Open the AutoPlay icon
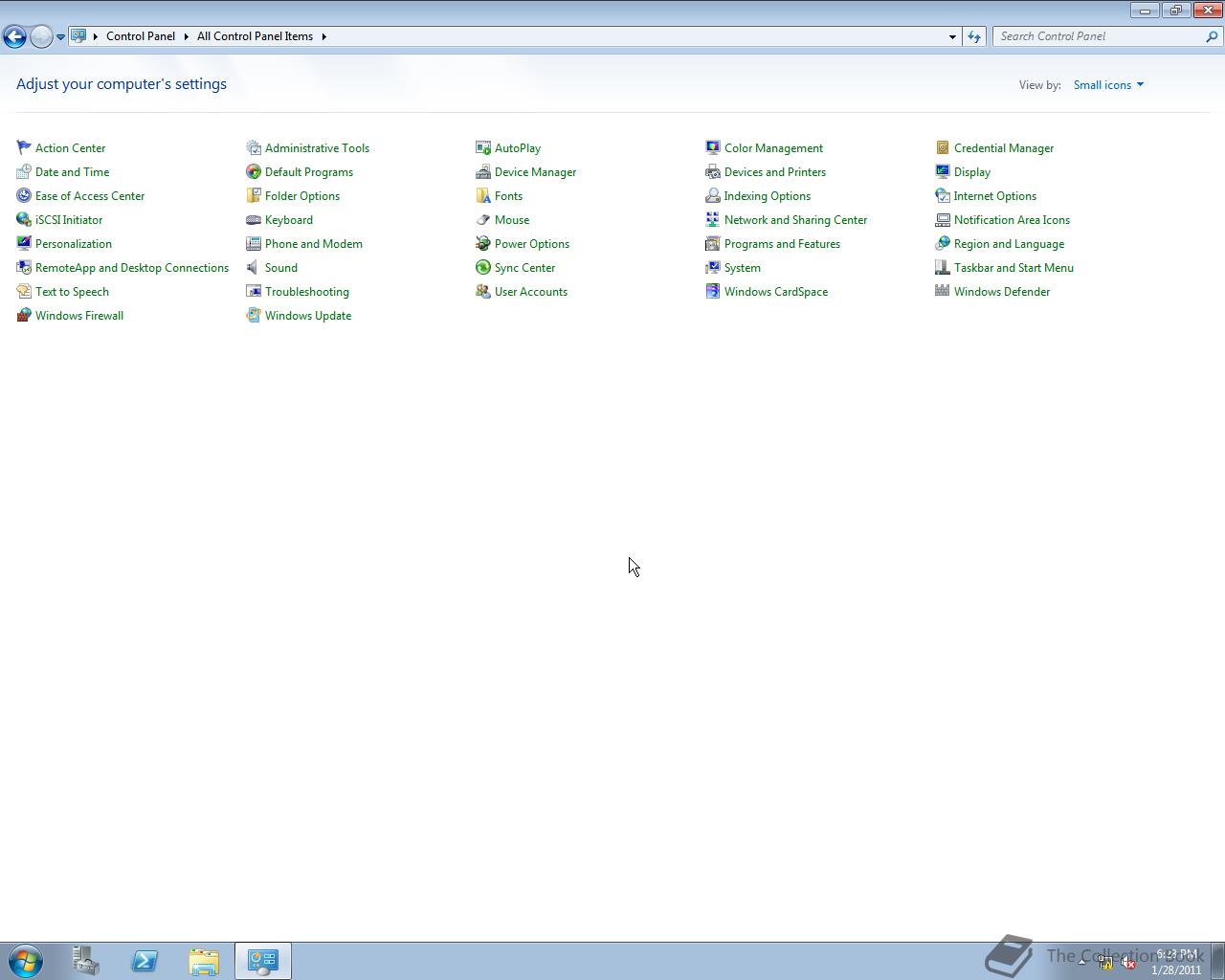 483,147
